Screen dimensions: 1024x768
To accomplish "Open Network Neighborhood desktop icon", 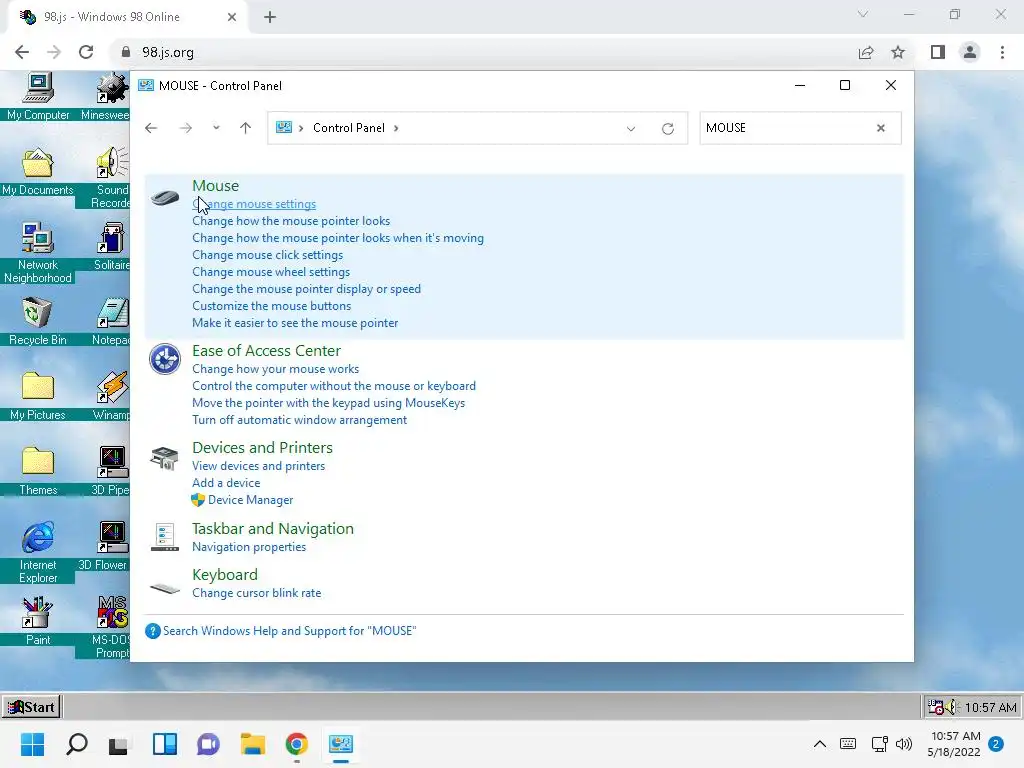I will click(x=38, y=253).
